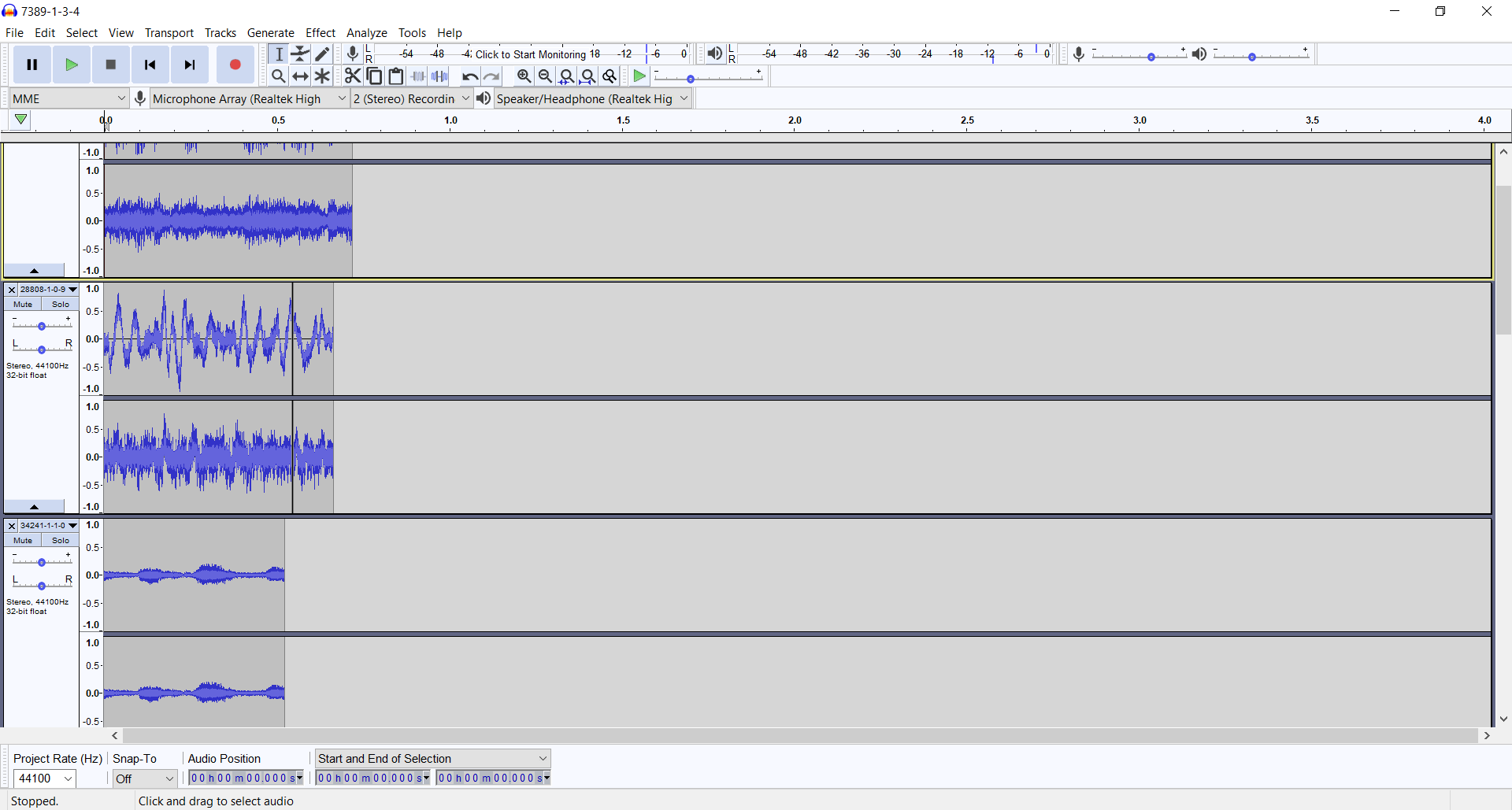1512x810 pixels.
Task: Select the Draw (pencil) tool
Action: coord(323,54)
